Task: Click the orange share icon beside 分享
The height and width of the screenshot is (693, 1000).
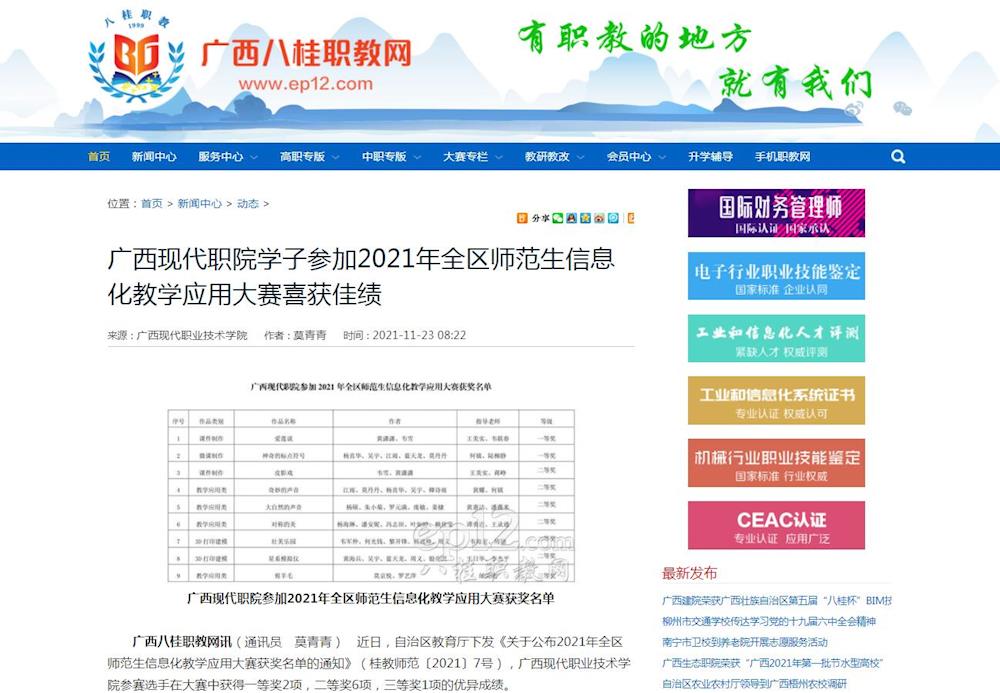Action: (x=522, y=218)
